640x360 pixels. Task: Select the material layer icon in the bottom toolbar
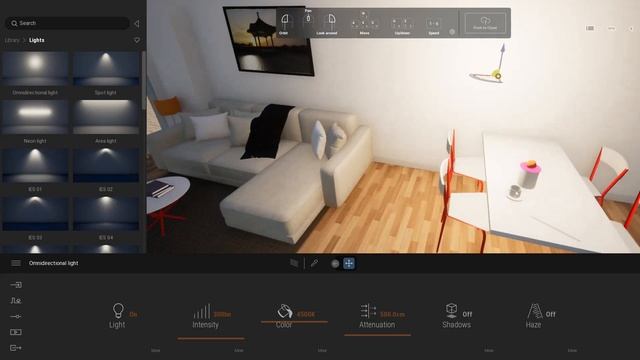click(294, 263)
